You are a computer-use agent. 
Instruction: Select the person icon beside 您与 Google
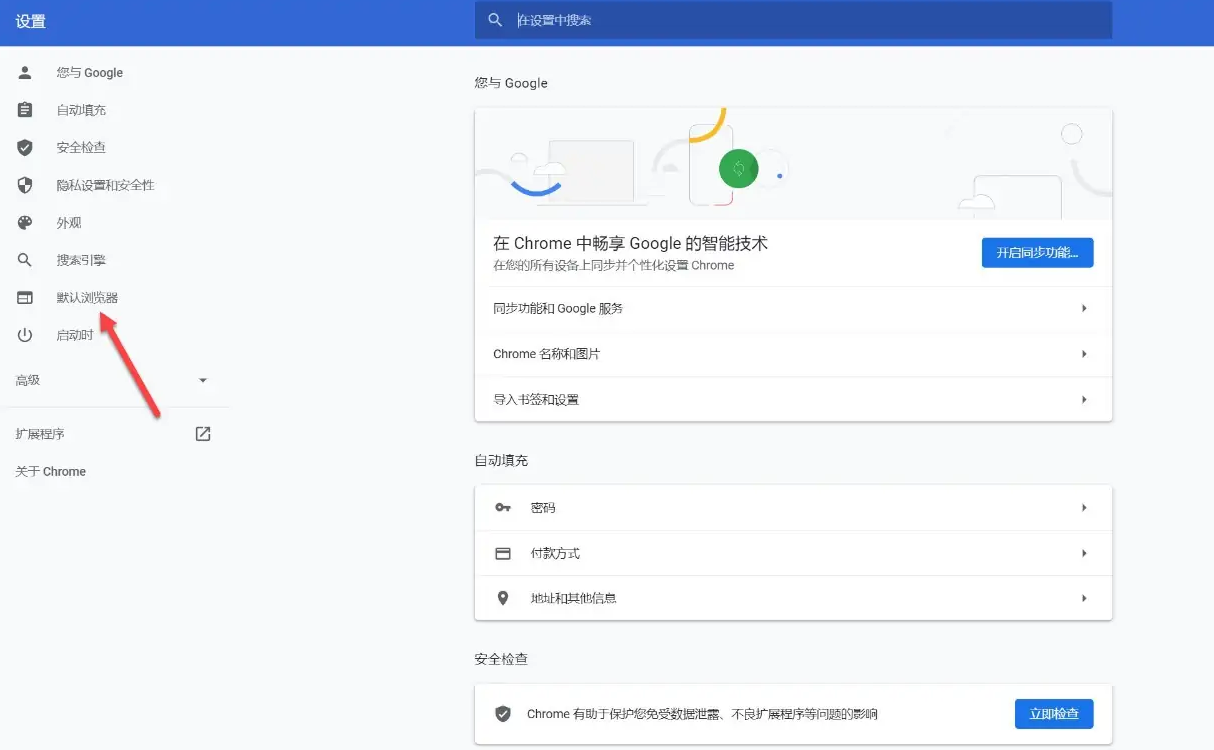pos(24,72)
